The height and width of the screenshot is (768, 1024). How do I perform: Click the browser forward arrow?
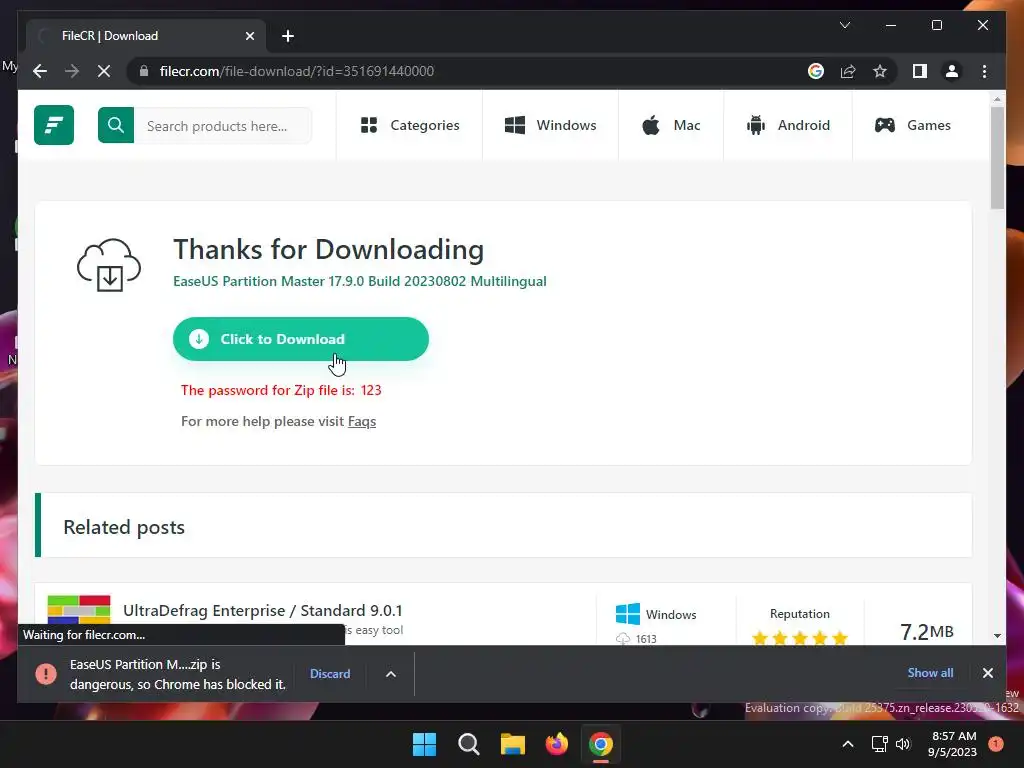tap(72, 71)
